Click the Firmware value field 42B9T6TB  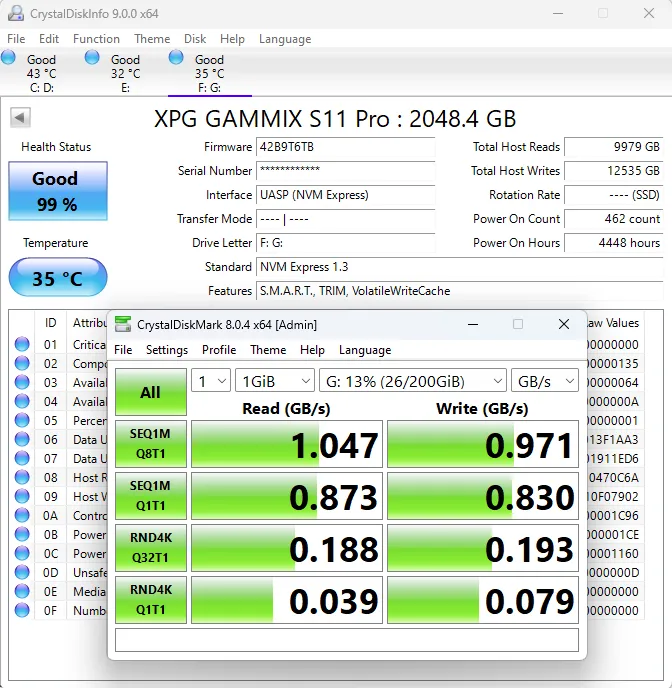(x=345, y=147)
